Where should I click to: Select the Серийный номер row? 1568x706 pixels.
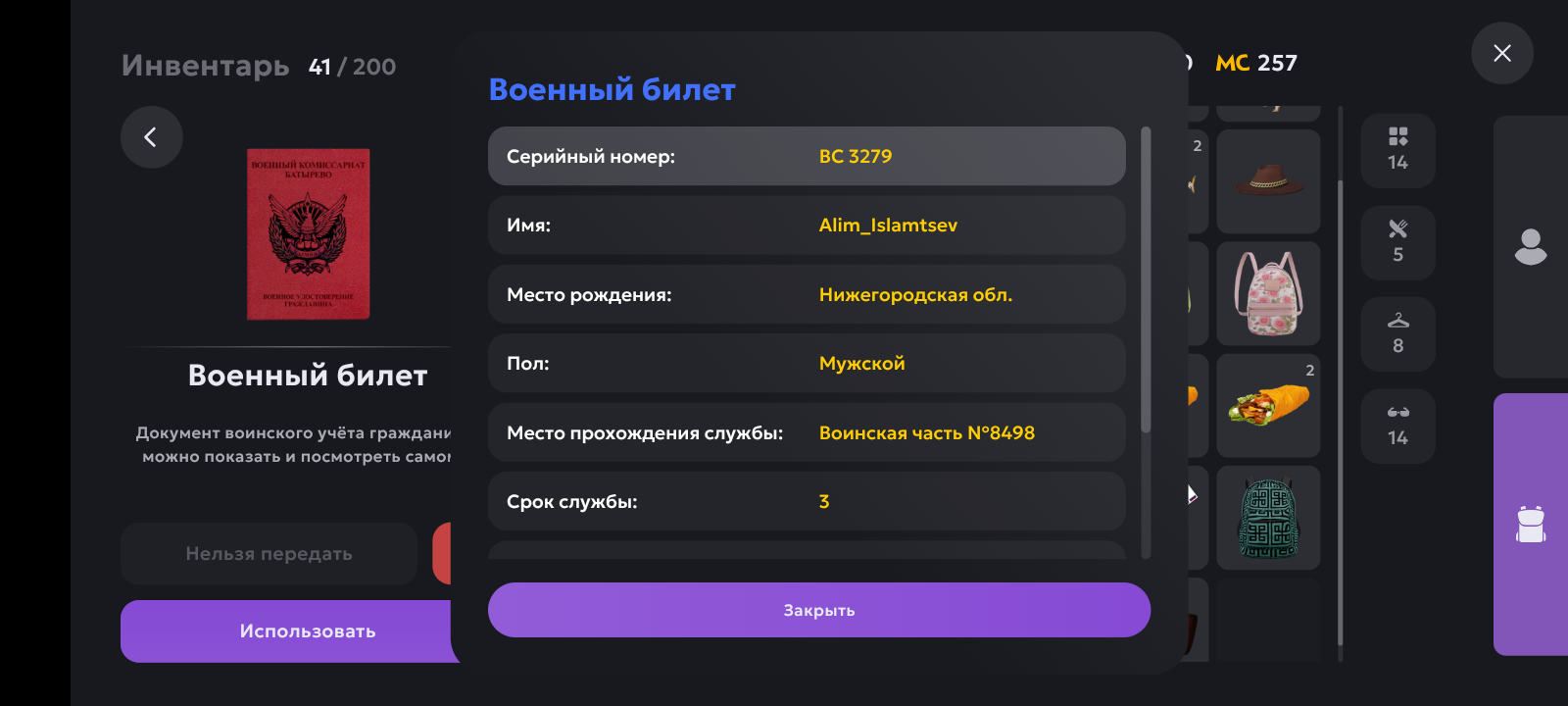coord(807,156)
